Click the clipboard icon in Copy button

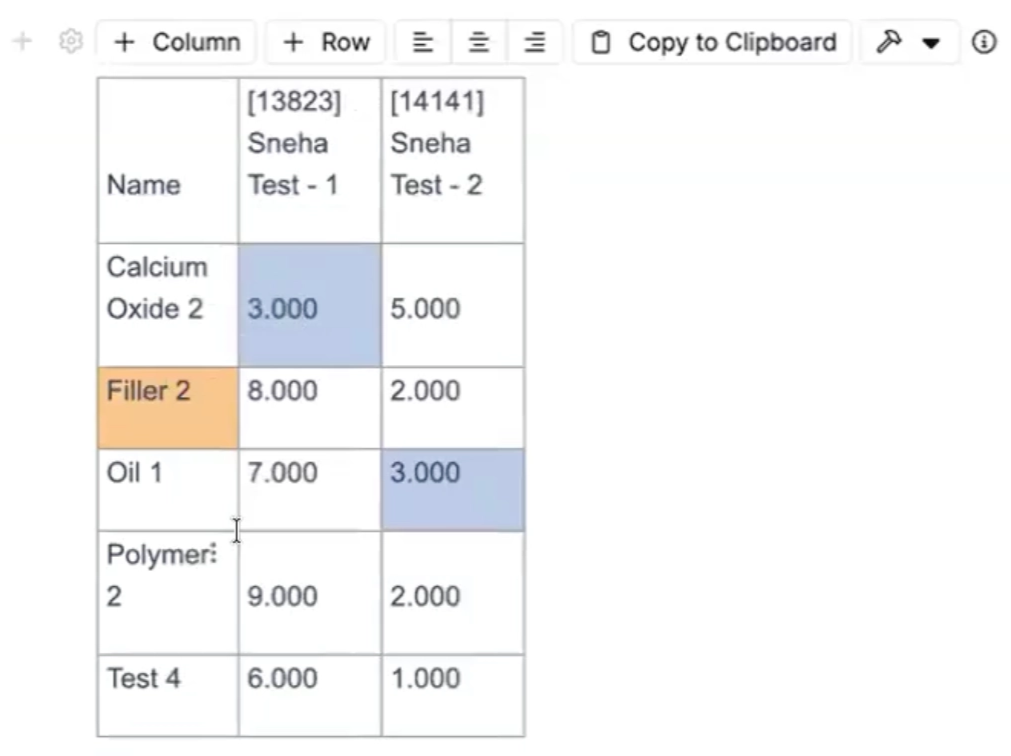click(x=601, y=43)
